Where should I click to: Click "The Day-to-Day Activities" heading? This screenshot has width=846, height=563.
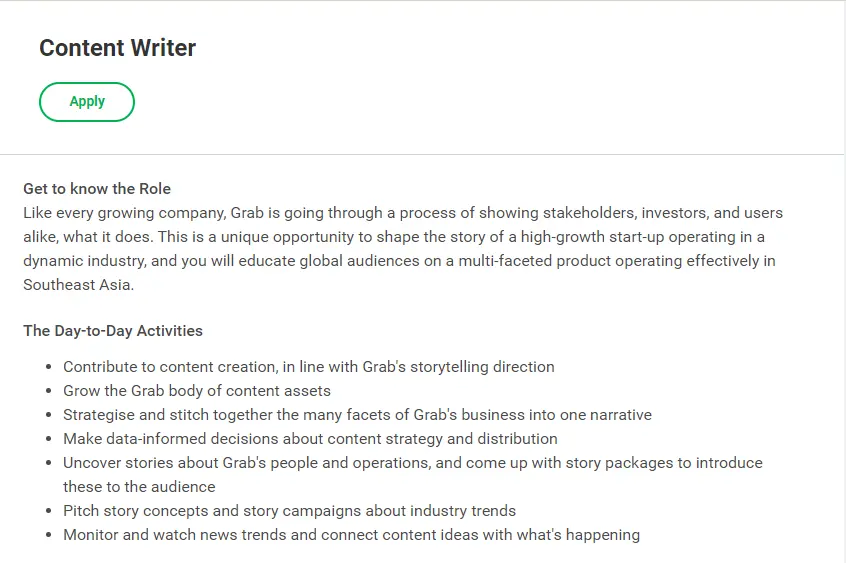(113, 331)
